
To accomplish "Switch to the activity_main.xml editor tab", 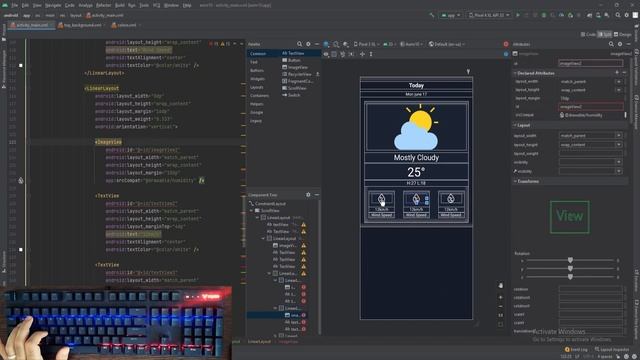I will click(x=32, y=25).
